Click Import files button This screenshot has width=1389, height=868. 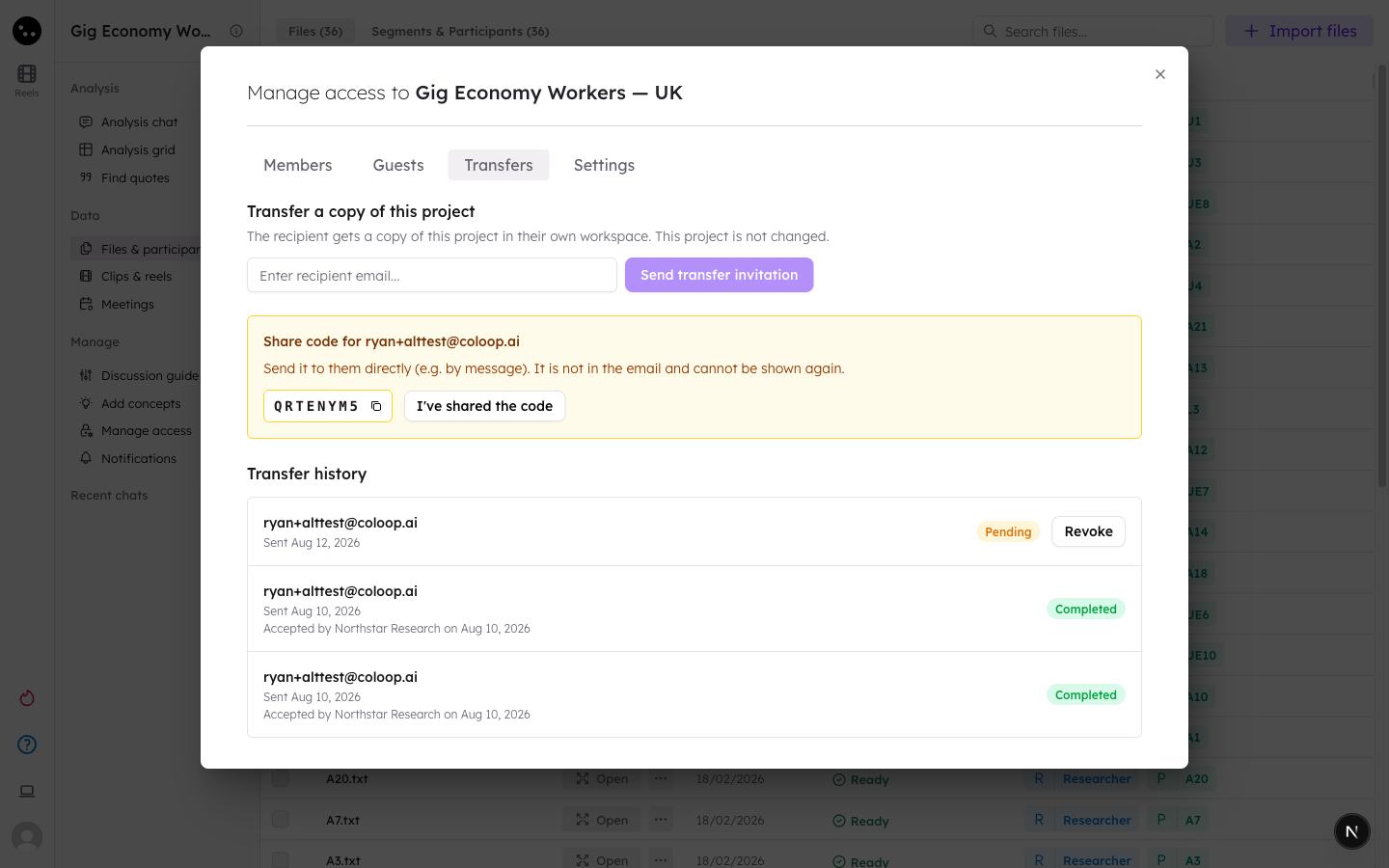[1299, 31]
